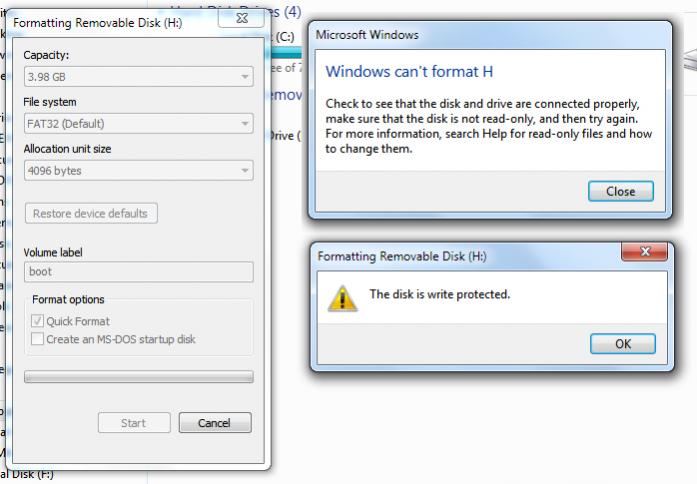Close the write protected dialog with red X
The height and width of the screenshot is (484, 697).
[x=645, y=252]
